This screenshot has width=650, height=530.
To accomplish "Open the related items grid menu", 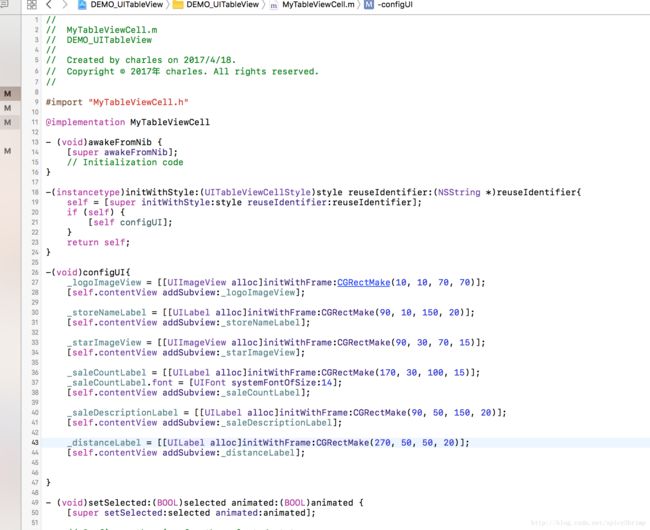I will pyautogui.click(x=32, y=5).
